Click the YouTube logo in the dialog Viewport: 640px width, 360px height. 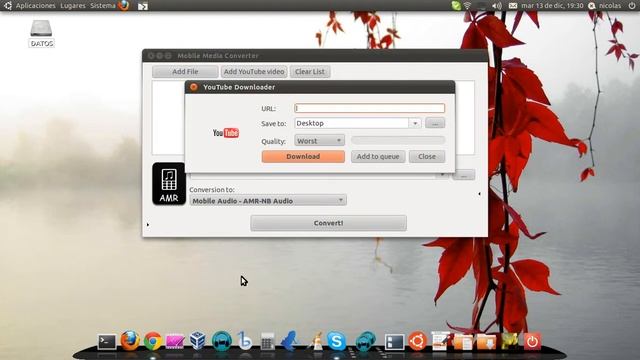coord(226,133)
